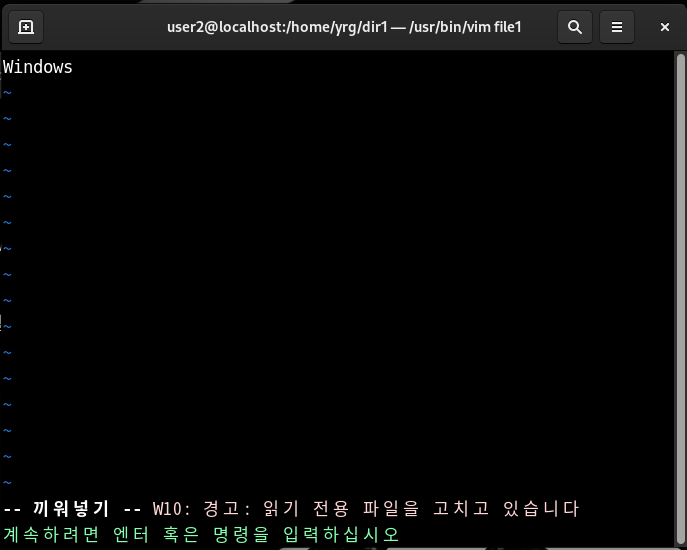Open a new terminal tab
This screenshot has width=687, height=550.
26,27
